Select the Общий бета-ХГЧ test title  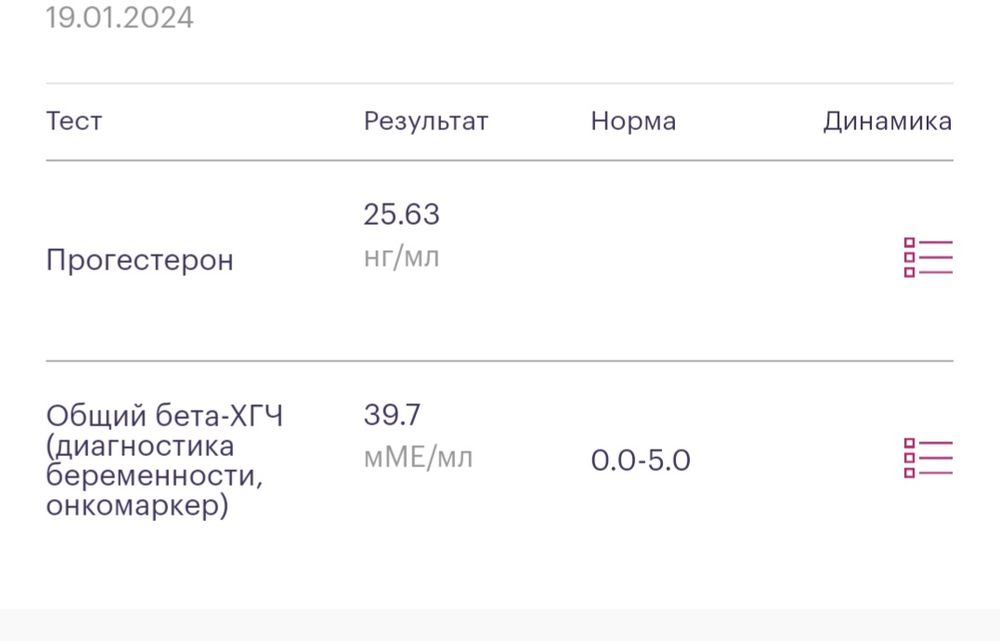click(165, 416)
